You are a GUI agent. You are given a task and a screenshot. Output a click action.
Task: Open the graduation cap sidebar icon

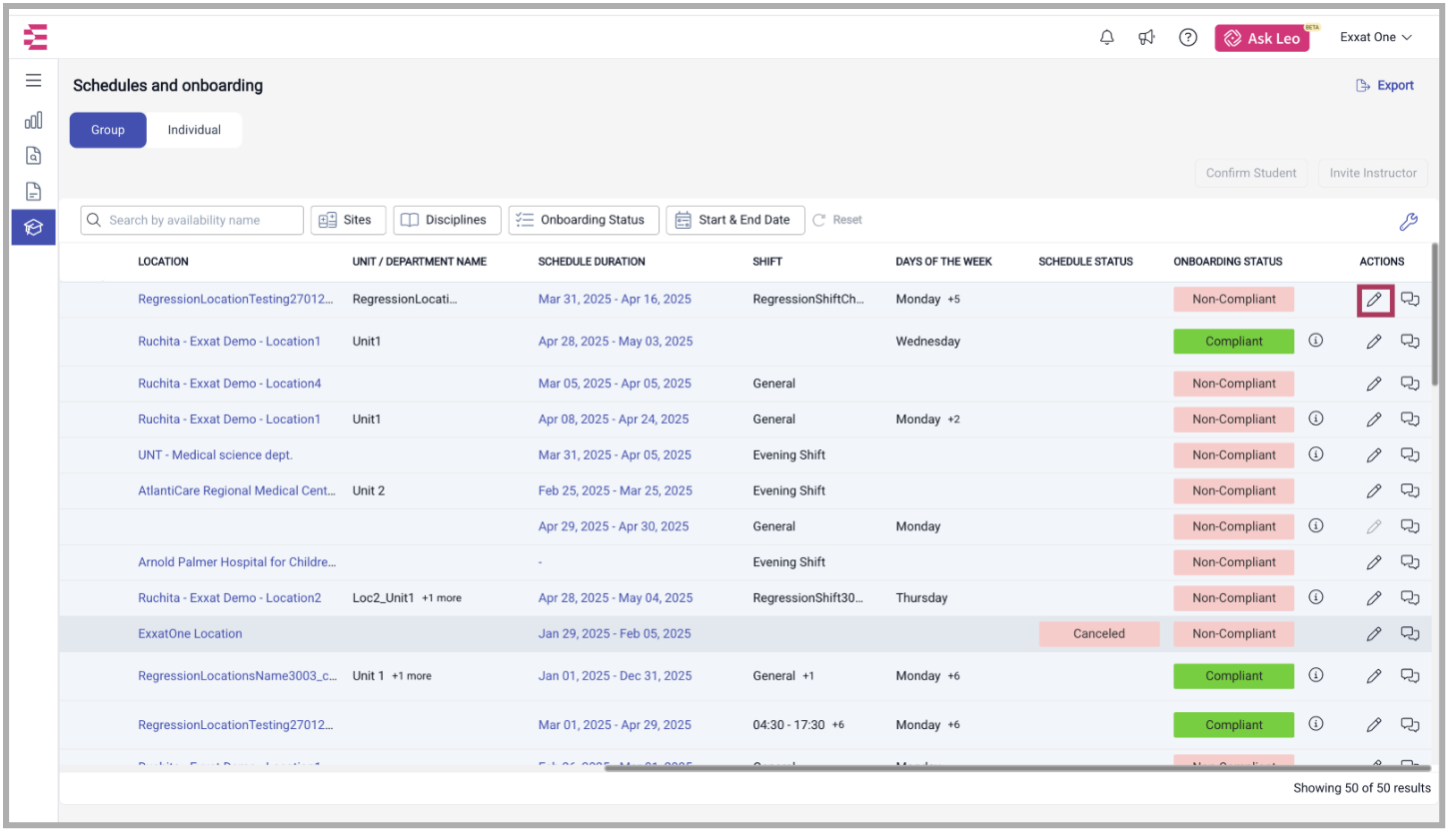[x=34, y=227]
